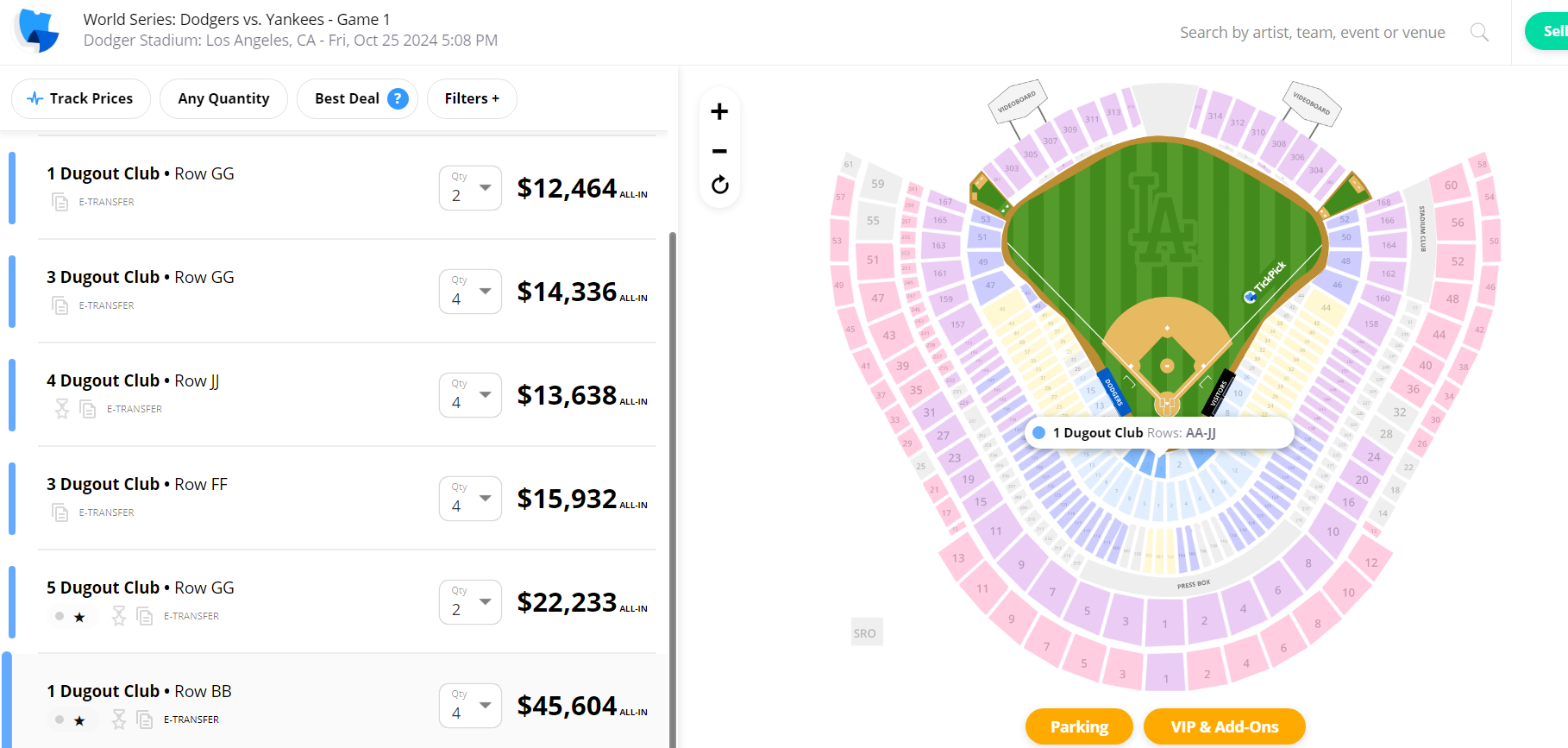The width and height of the screenshot is (1568, 748).
Task: Click star icon on $22,233 listing
Action: tap(79, 617)
